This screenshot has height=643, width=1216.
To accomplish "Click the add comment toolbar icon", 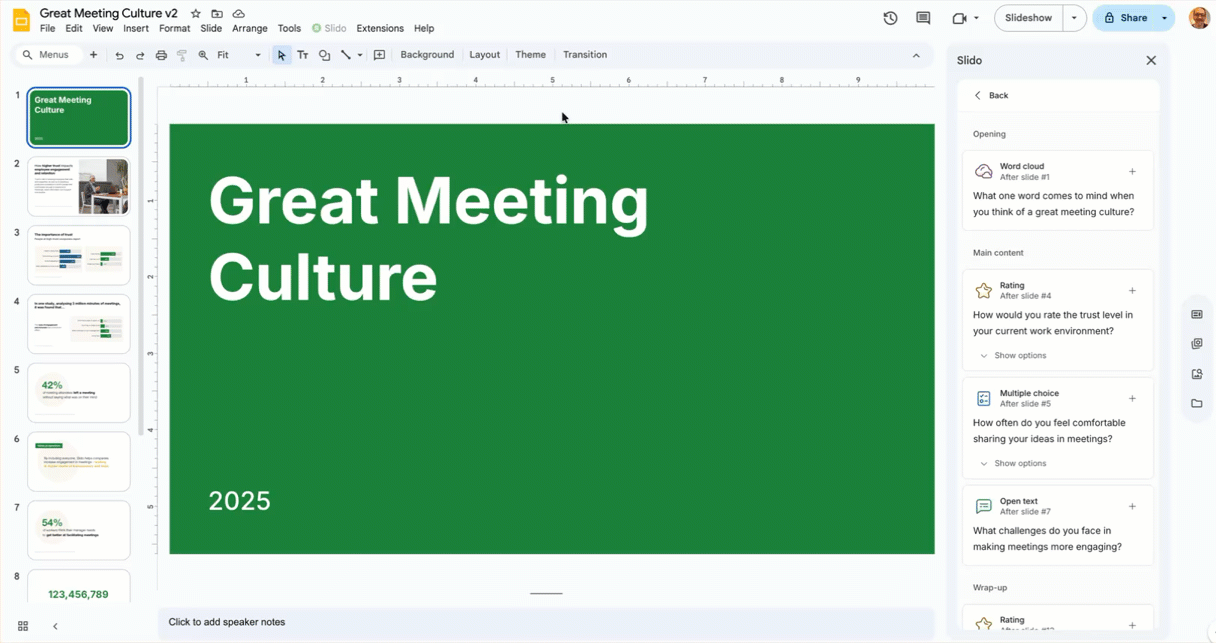I will click(380, 55).
